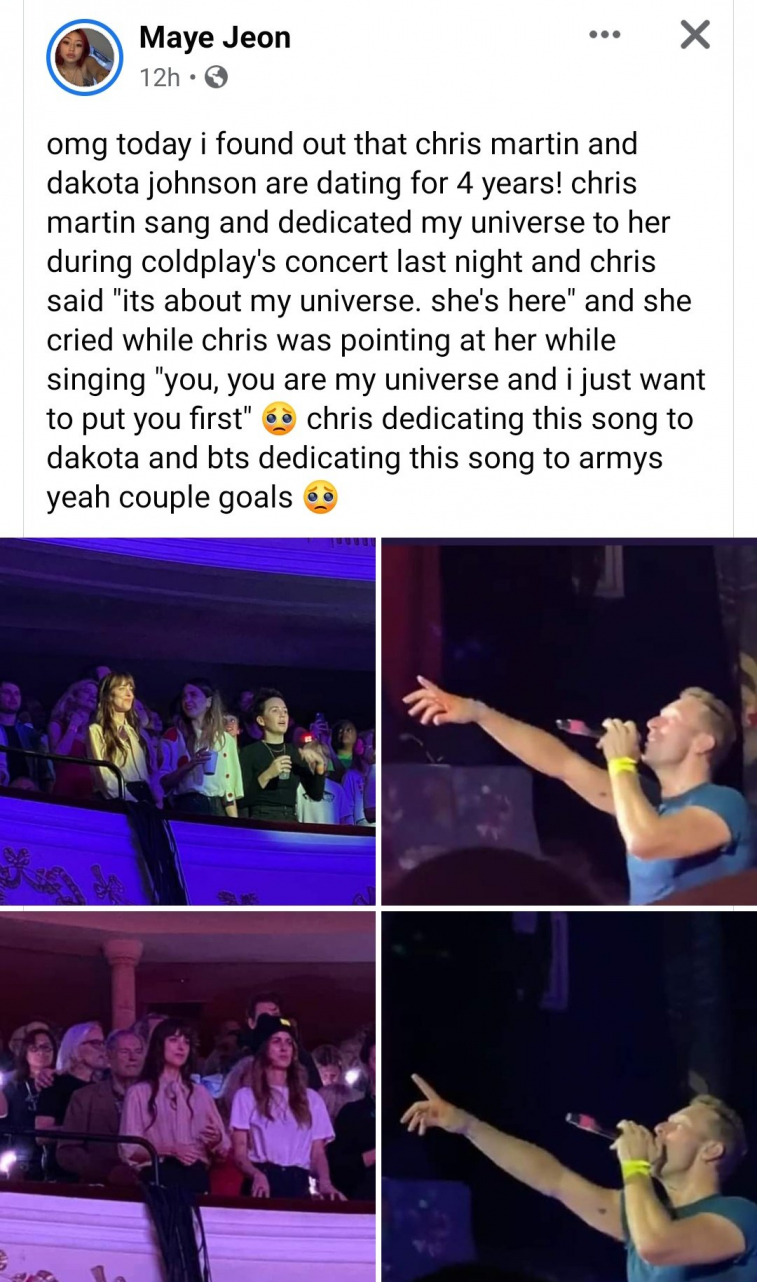Viewport: 757px width, 1282px height.
Task: Open Maye Jeon's profile via her name
Action: pyautogui.click(x=215, y=37)
